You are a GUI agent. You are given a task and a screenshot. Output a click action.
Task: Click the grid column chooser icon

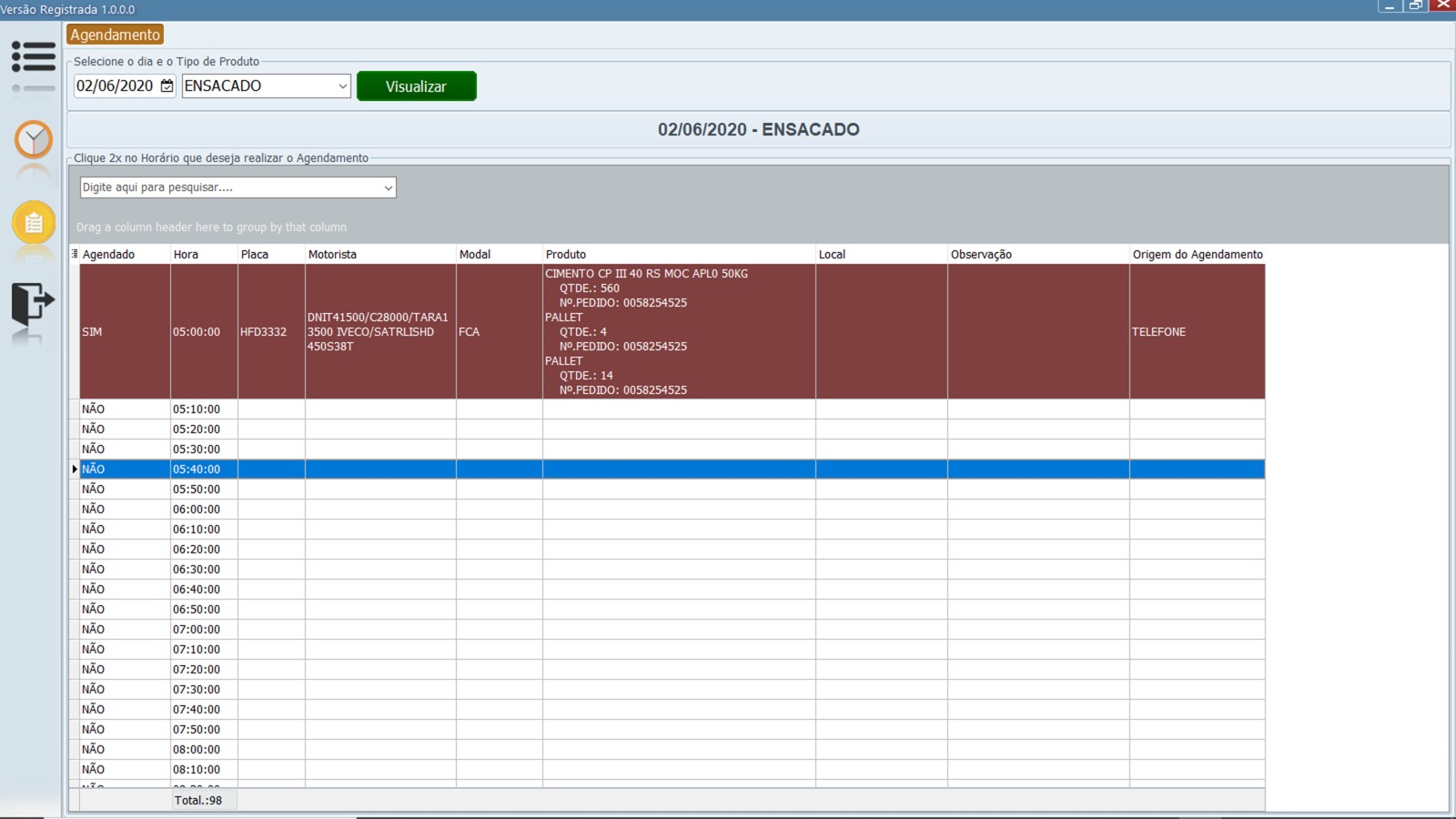tap(75, 254)
